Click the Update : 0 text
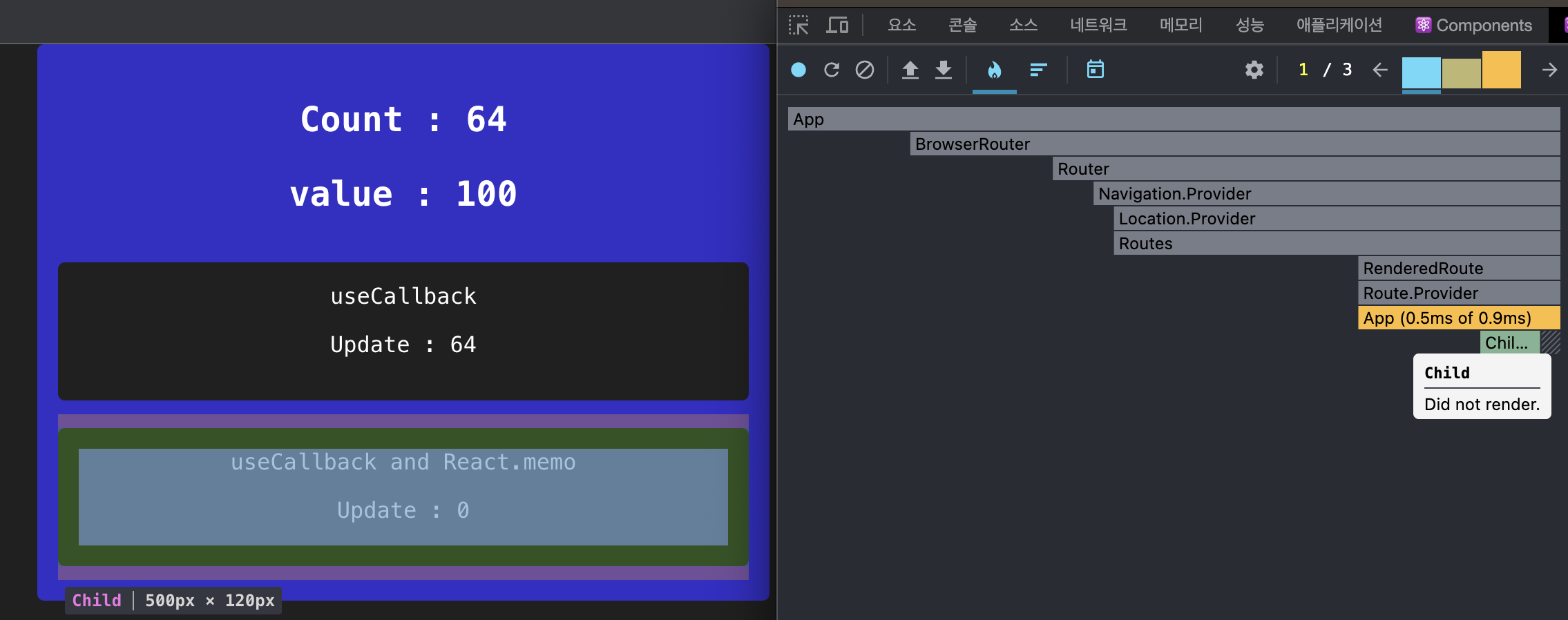 pyautogui.click(x=403, y=510)
